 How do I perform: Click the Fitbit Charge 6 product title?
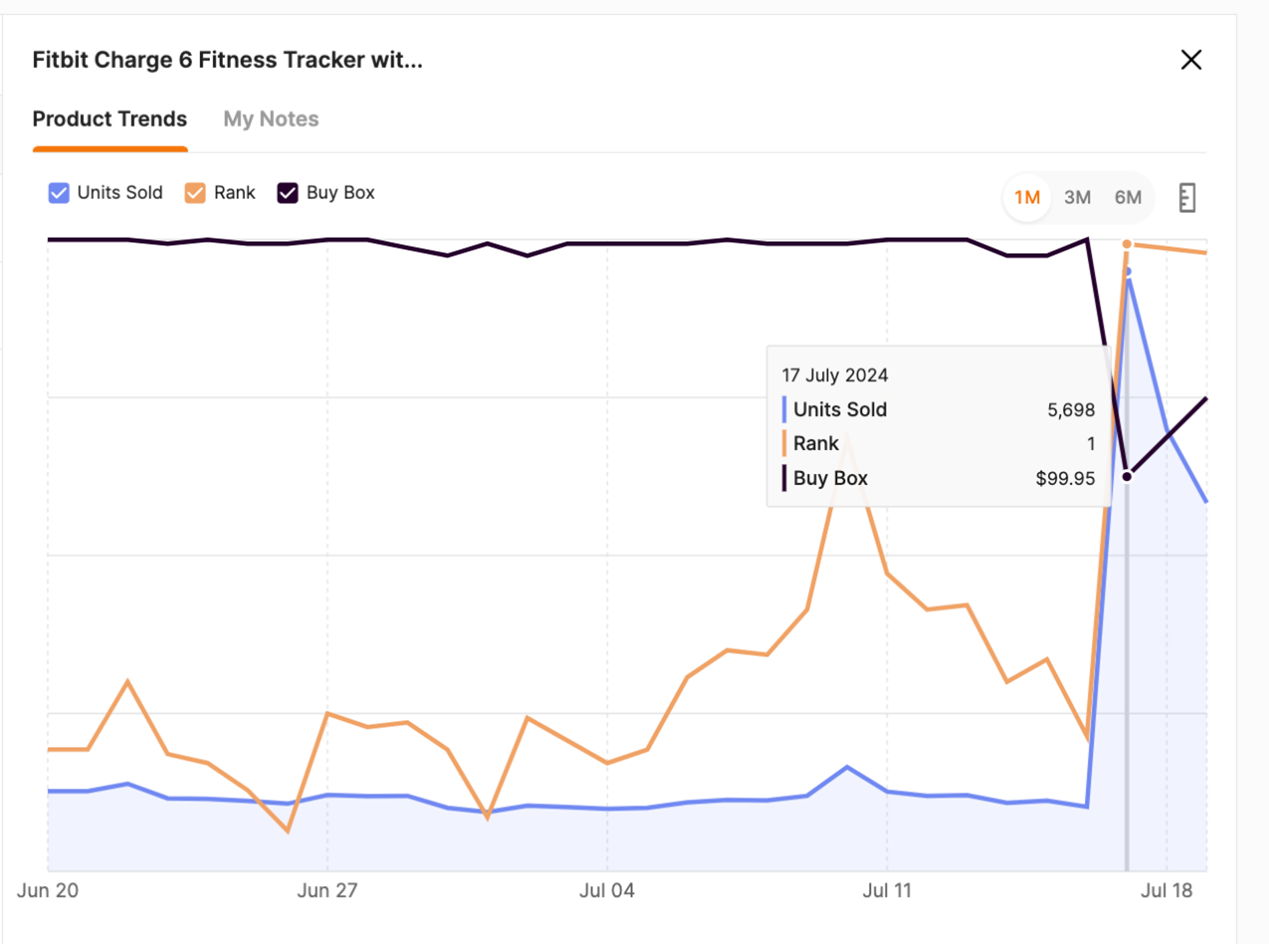coord(227,60)
